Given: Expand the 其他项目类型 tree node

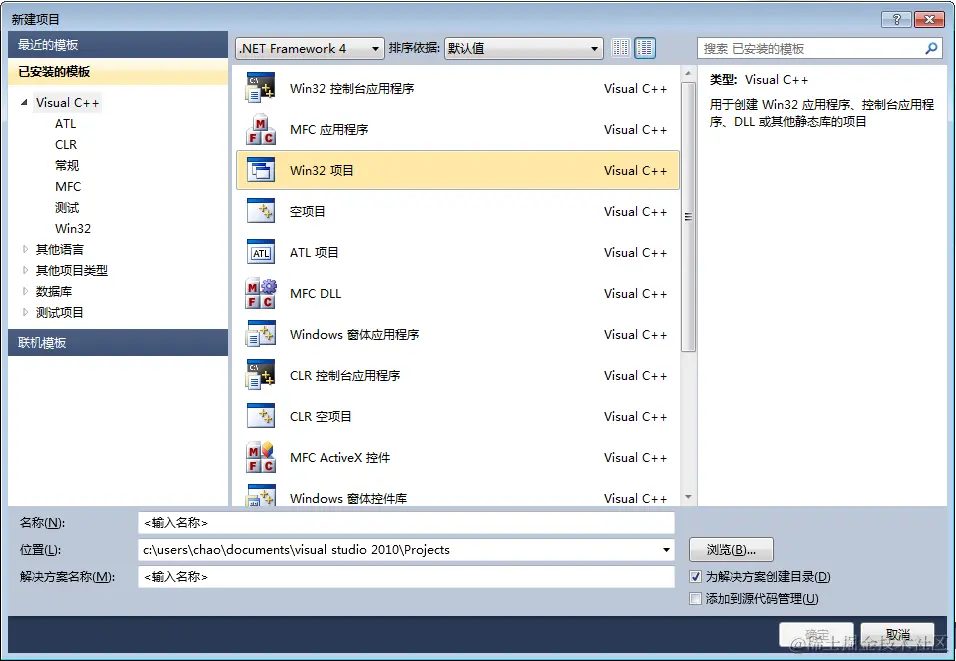Looking at the screenshot, I should click(x=25, y=270).
